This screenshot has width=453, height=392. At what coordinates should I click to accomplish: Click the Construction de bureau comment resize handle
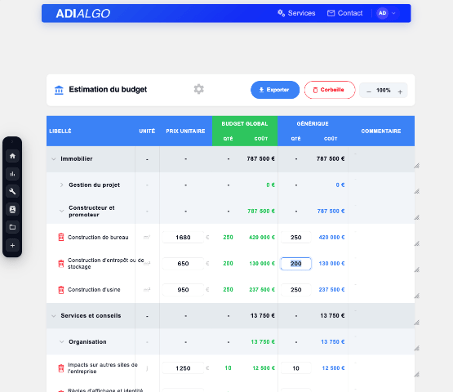(417, 244)
